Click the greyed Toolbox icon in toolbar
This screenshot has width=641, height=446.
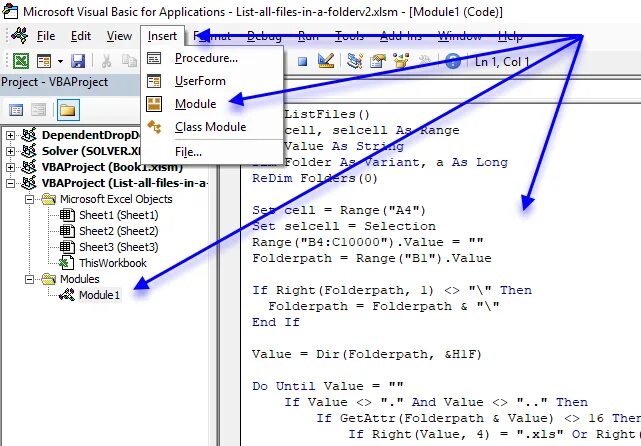425,61
